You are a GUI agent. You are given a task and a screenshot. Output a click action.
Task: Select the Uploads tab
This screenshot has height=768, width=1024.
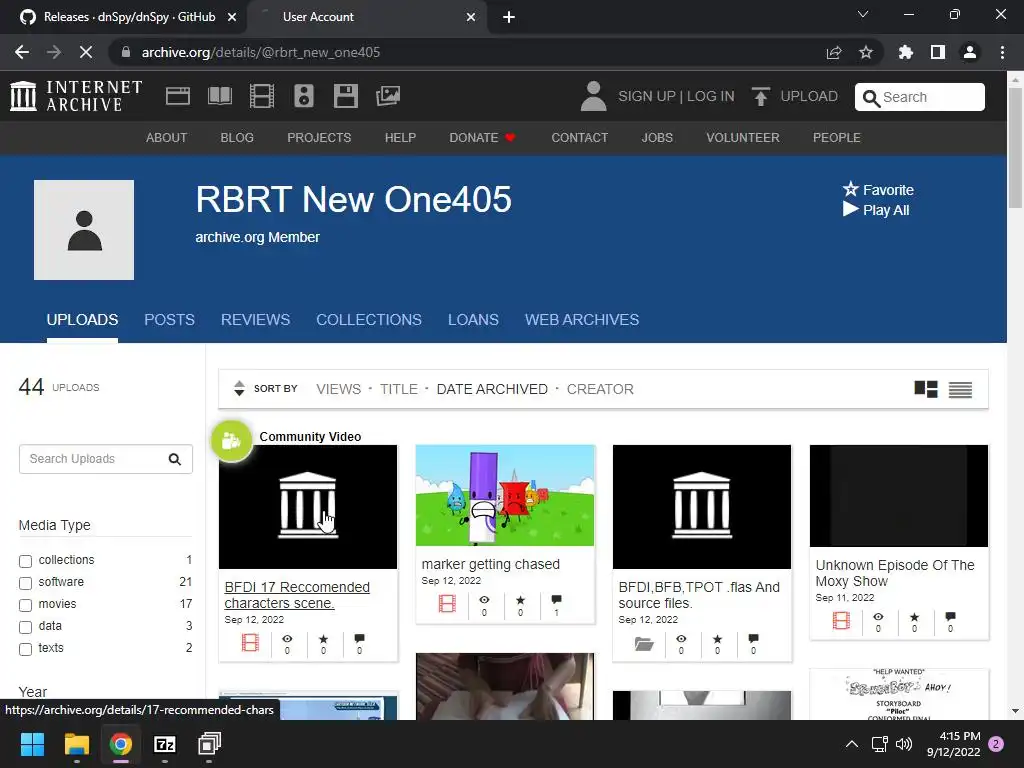(x=82, y=319)
